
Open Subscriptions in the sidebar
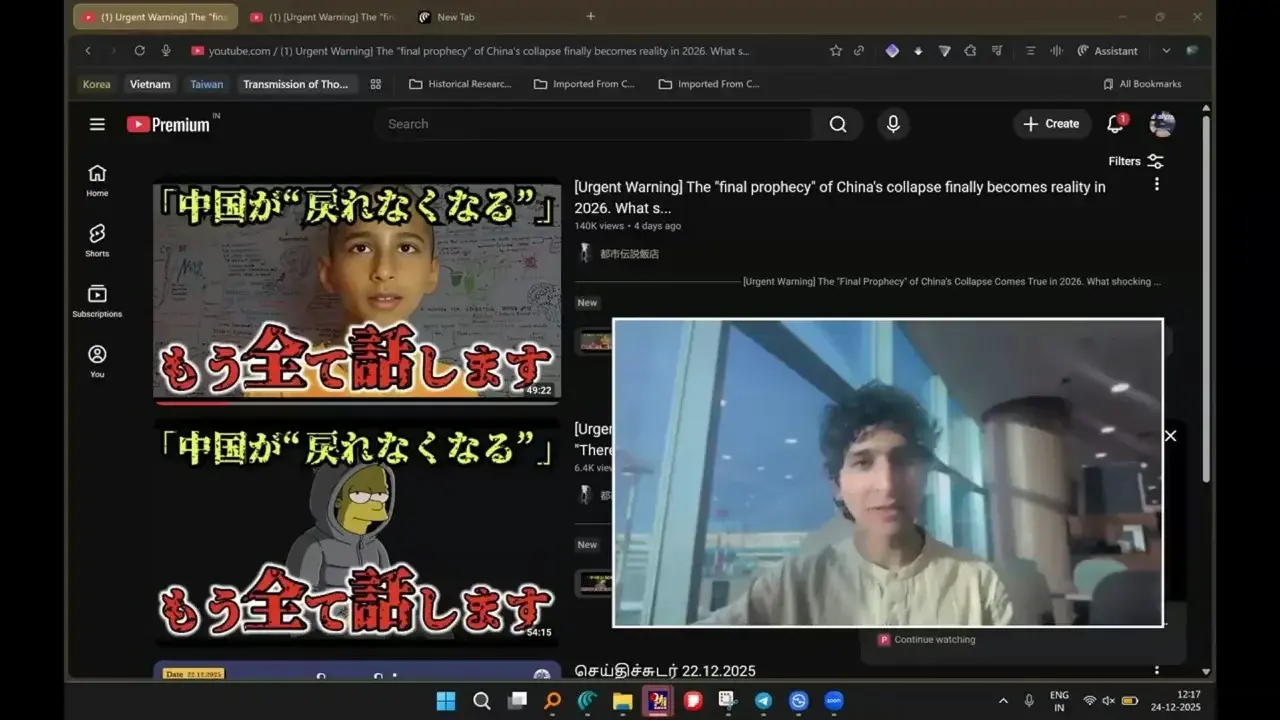[x=97, y=300]
